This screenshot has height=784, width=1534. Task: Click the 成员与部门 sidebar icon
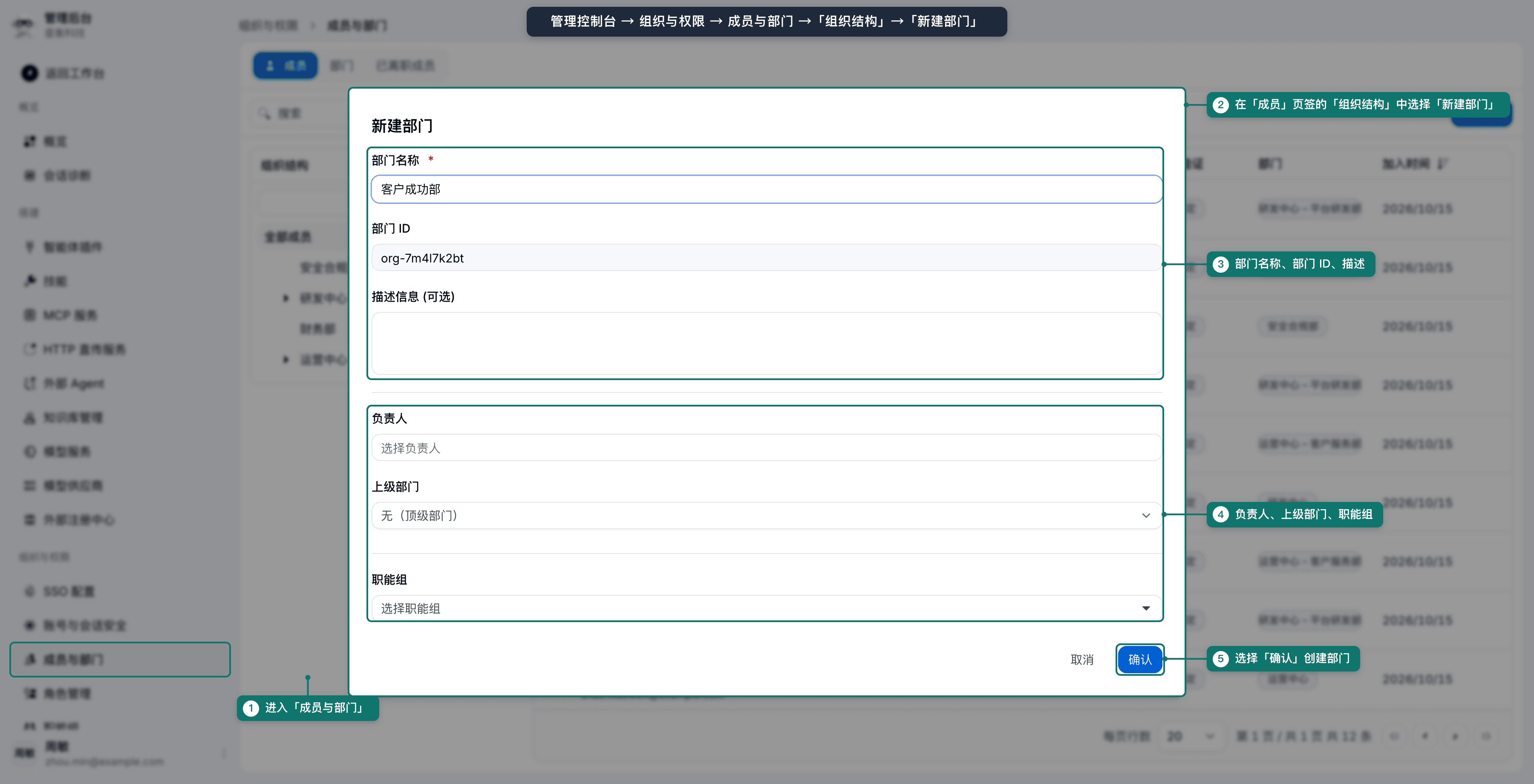[x=30, y=659]
